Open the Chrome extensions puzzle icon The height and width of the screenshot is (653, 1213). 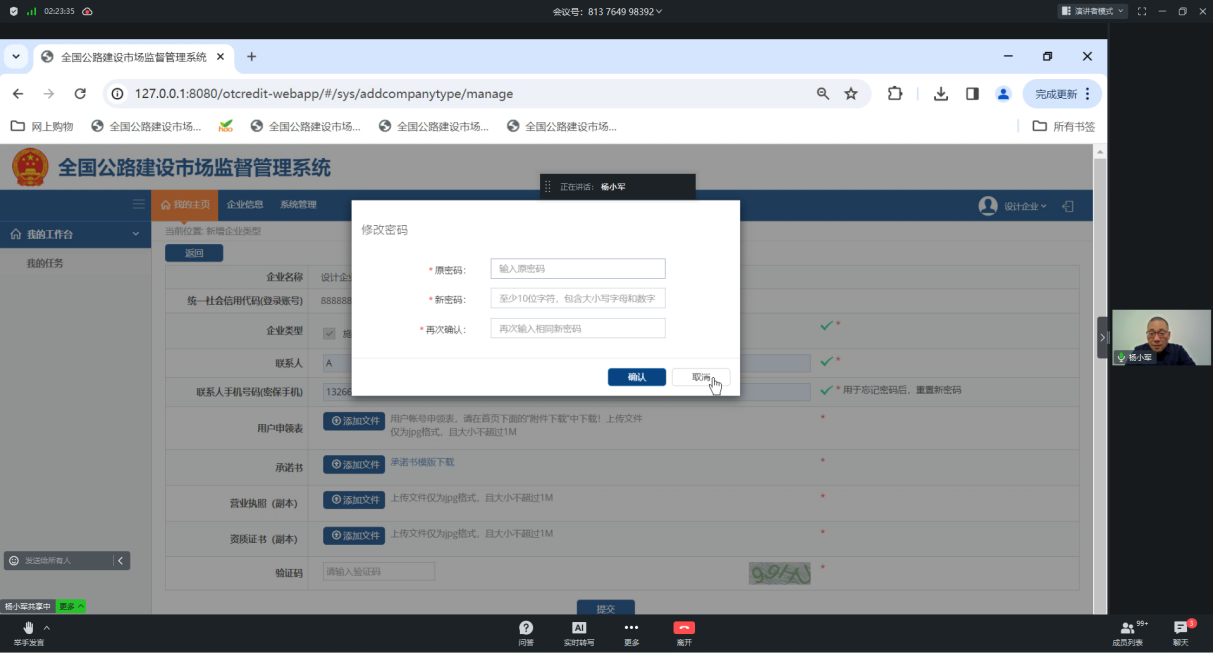[x=895, y=94]
